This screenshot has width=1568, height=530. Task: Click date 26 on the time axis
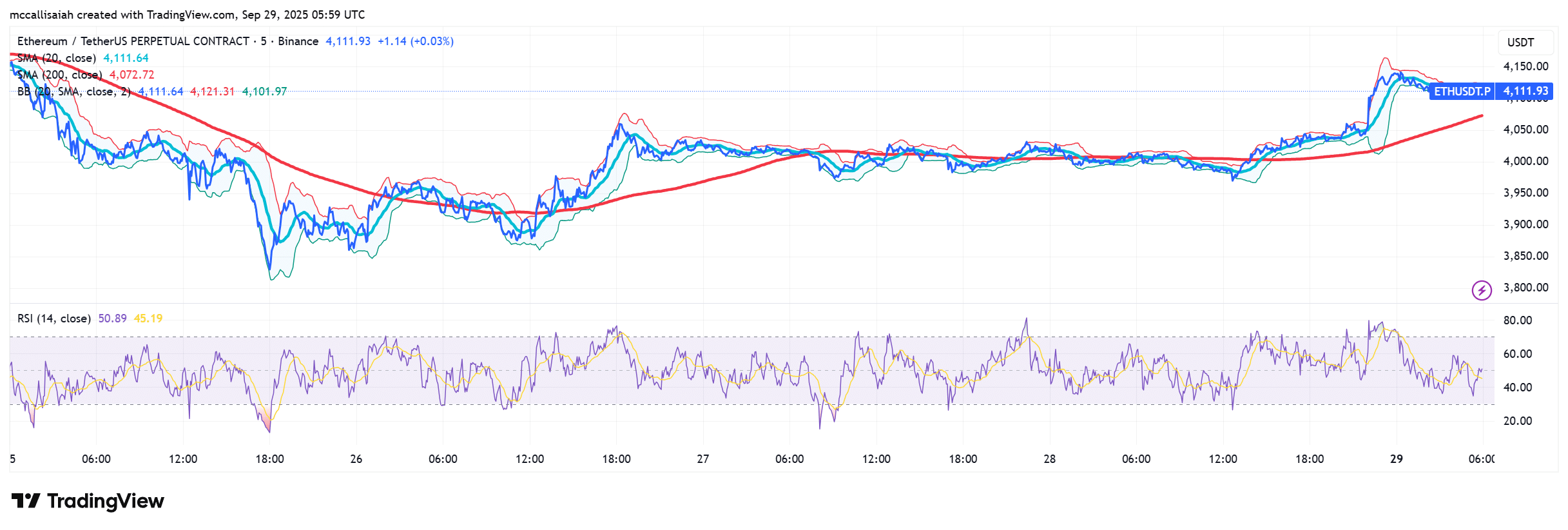pyautogui.click(x=356, y=459)
